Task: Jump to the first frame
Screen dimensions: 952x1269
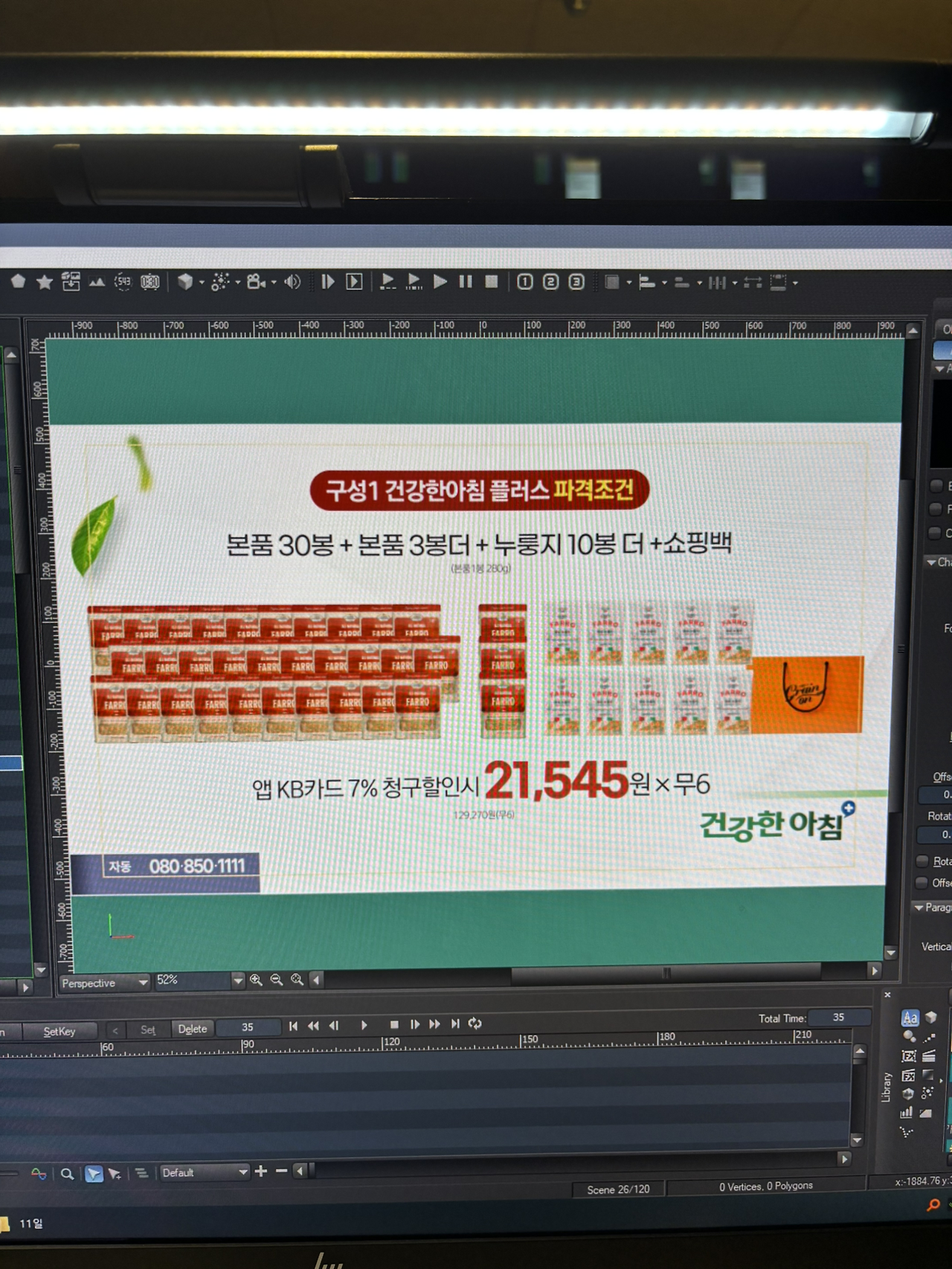Action: [293, 1026]
